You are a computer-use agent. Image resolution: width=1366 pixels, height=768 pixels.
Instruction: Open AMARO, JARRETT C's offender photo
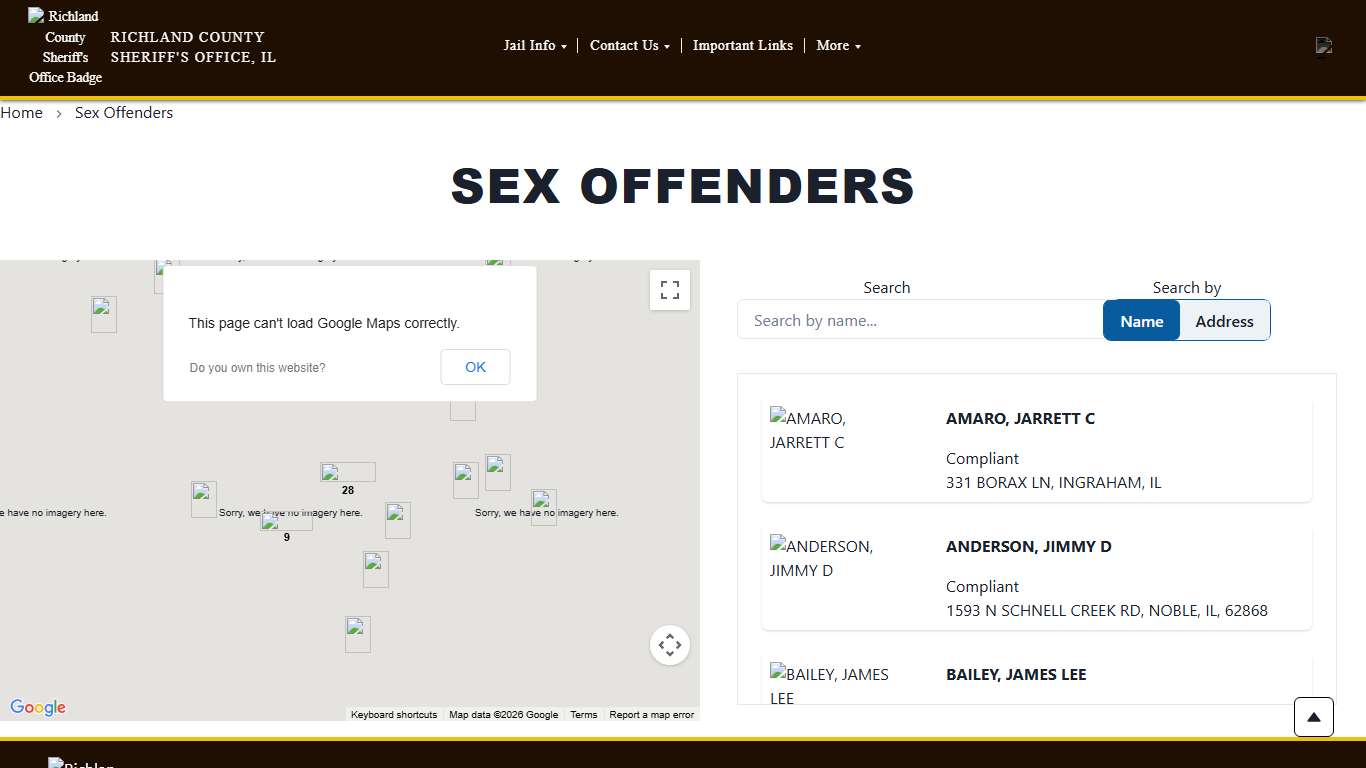pos(807,430)
